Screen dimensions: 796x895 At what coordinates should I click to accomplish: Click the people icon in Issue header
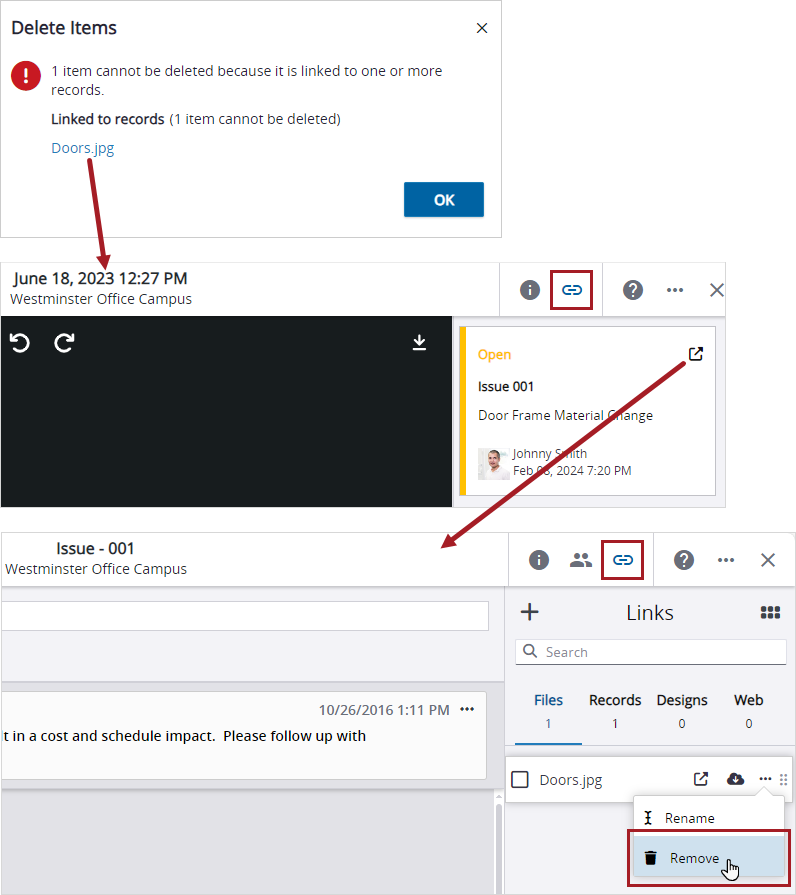(580, 560)
